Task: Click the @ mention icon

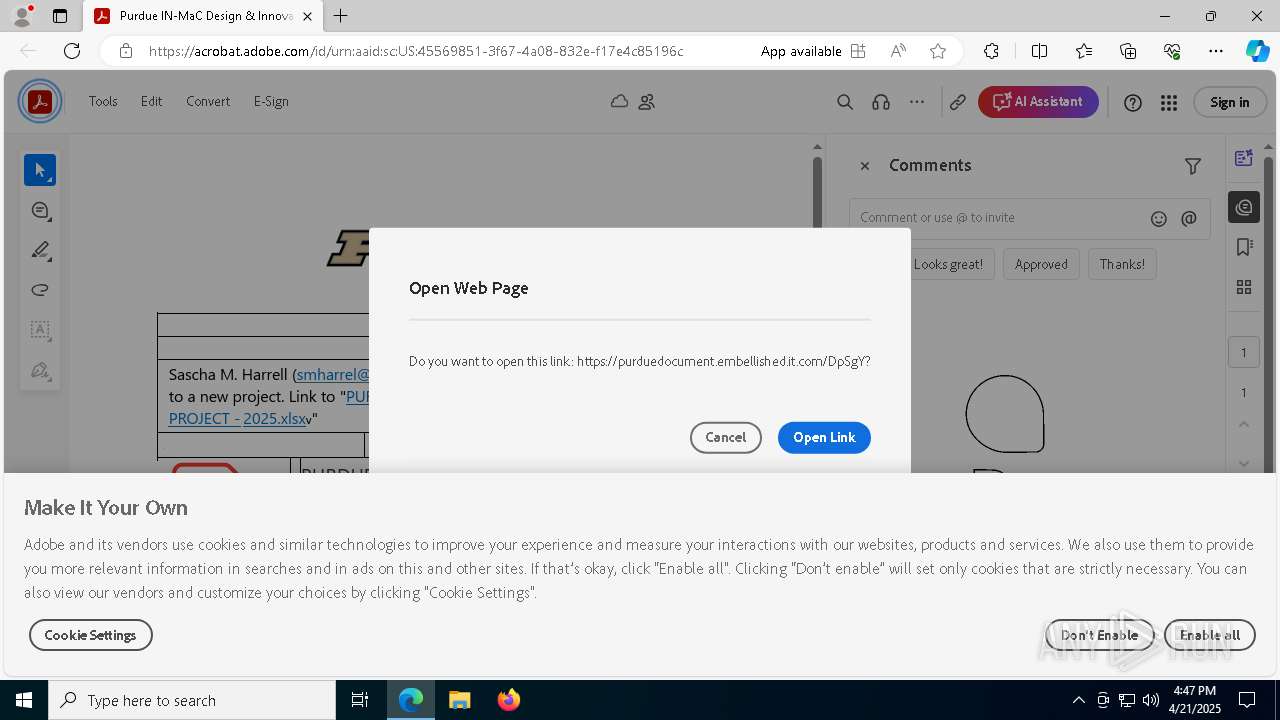Action: 1189,218
